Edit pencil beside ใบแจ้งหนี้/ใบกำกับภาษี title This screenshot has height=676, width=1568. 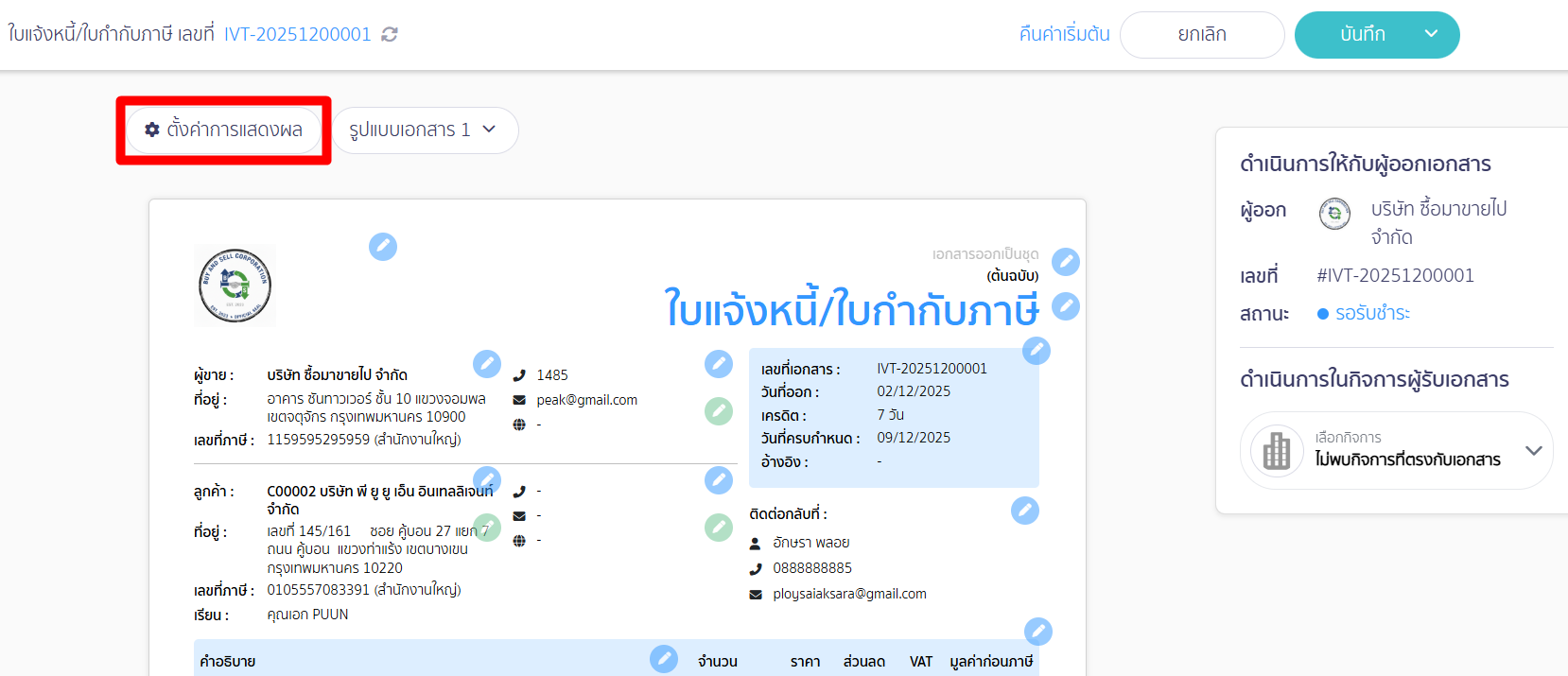tap(1066, 306)
